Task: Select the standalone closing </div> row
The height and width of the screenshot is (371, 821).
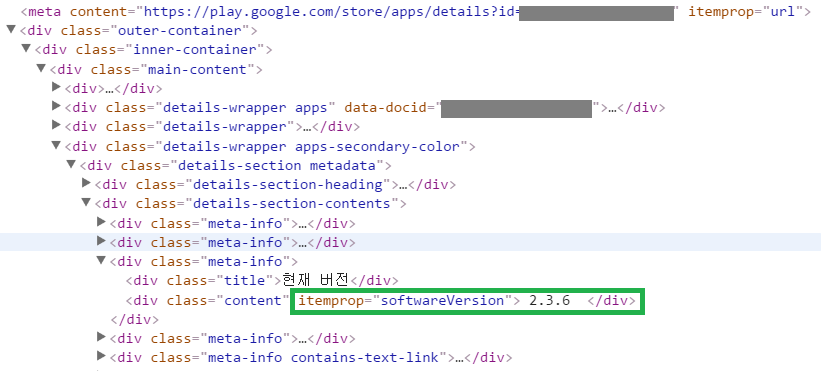Action: pos(135,320)
